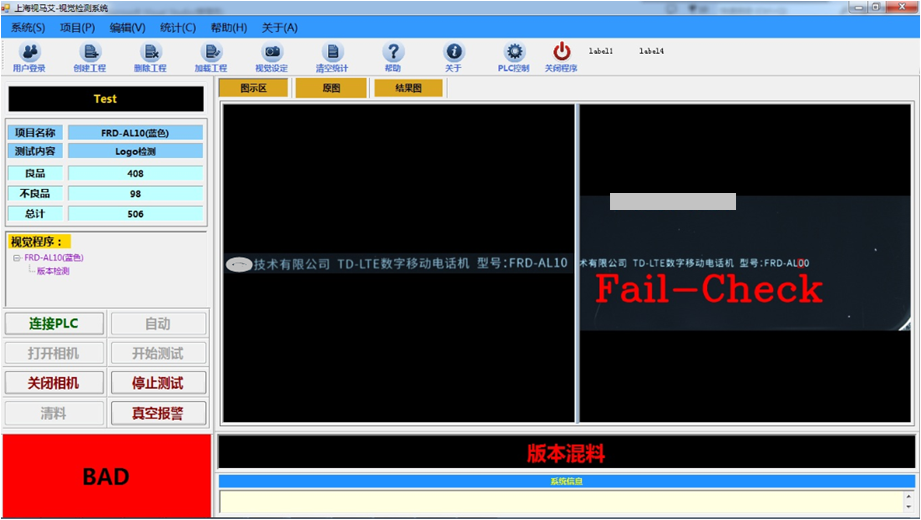Open the 统计(C) menu
The width and height of the screenshot is (921, 520).
[178, 28]
